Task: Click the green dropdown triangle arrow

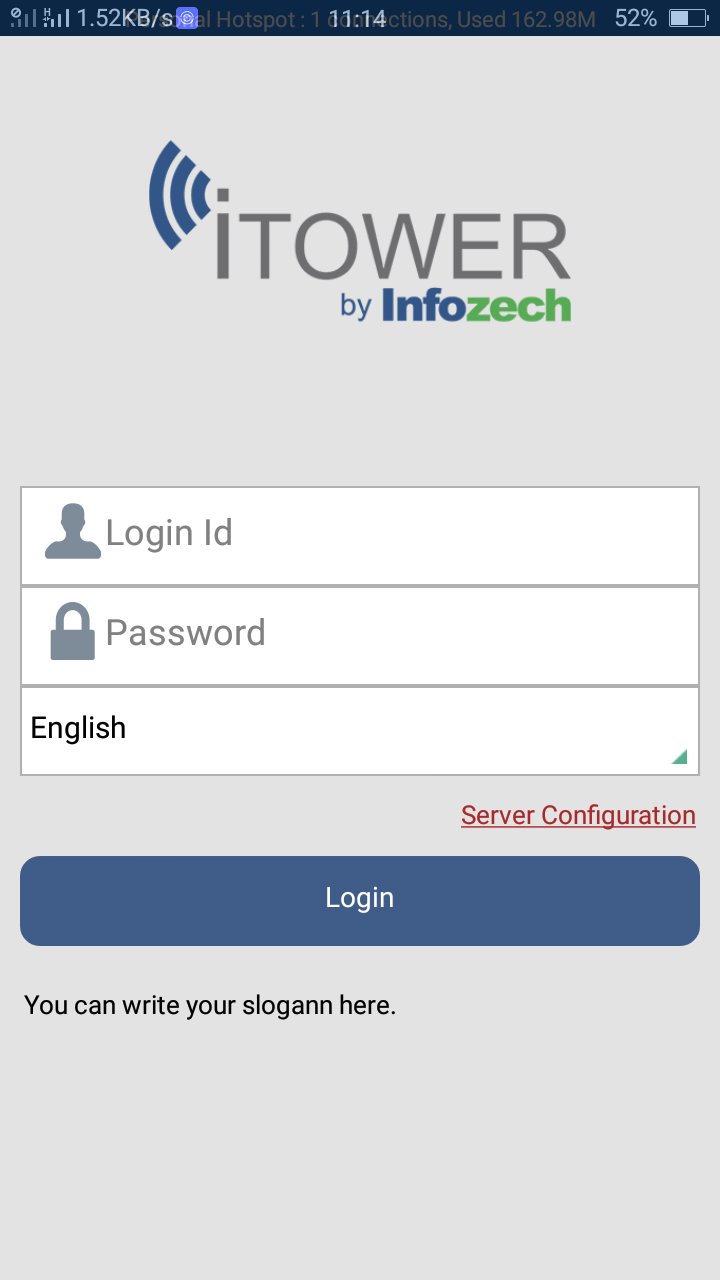Action: (680, 757)
